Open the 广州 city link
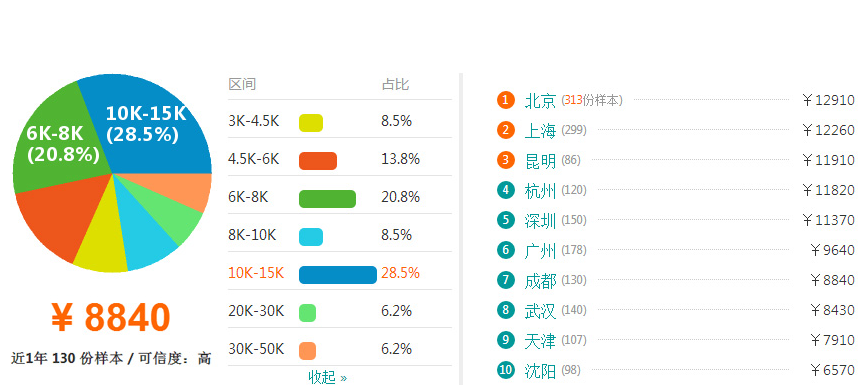Image resolution: width=860 pixels, height=385 pixels. (540, 251)
